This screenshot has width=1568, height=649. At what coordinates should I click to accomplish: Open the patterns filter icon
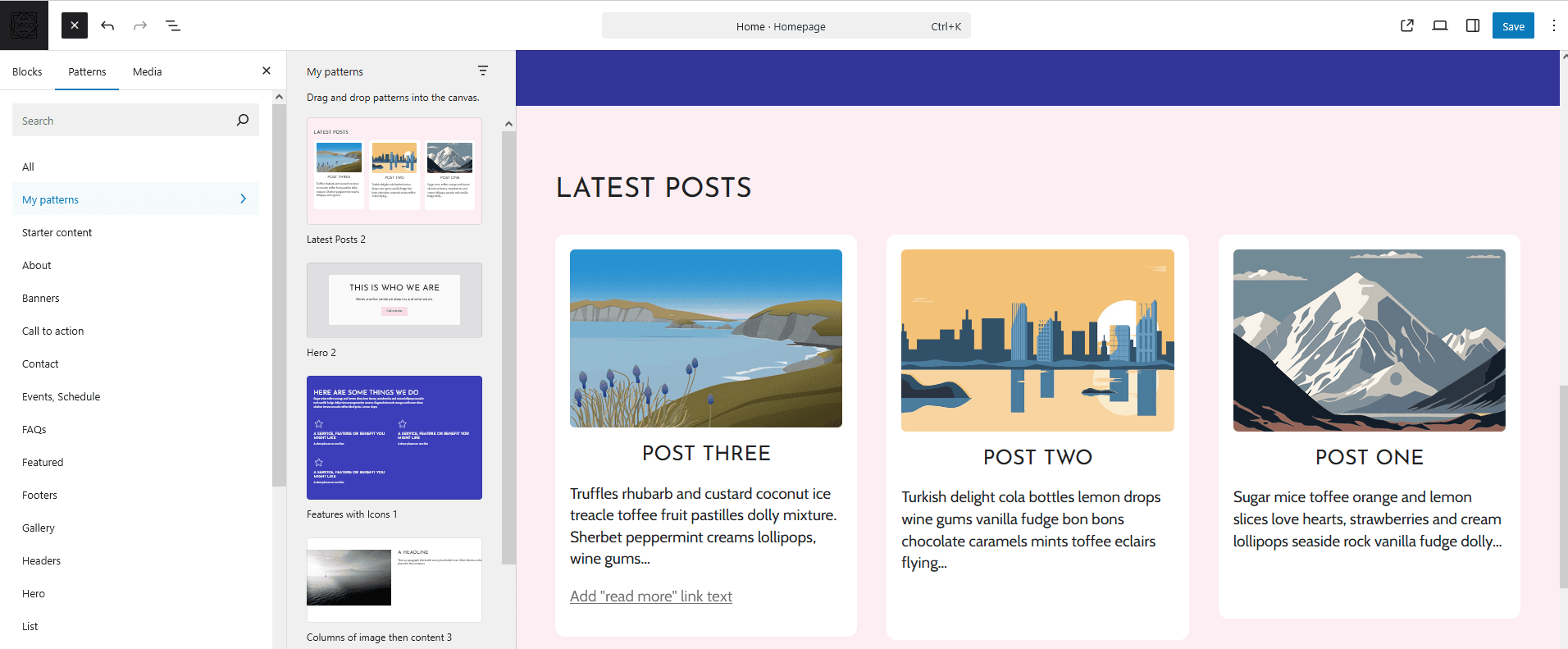483,71
